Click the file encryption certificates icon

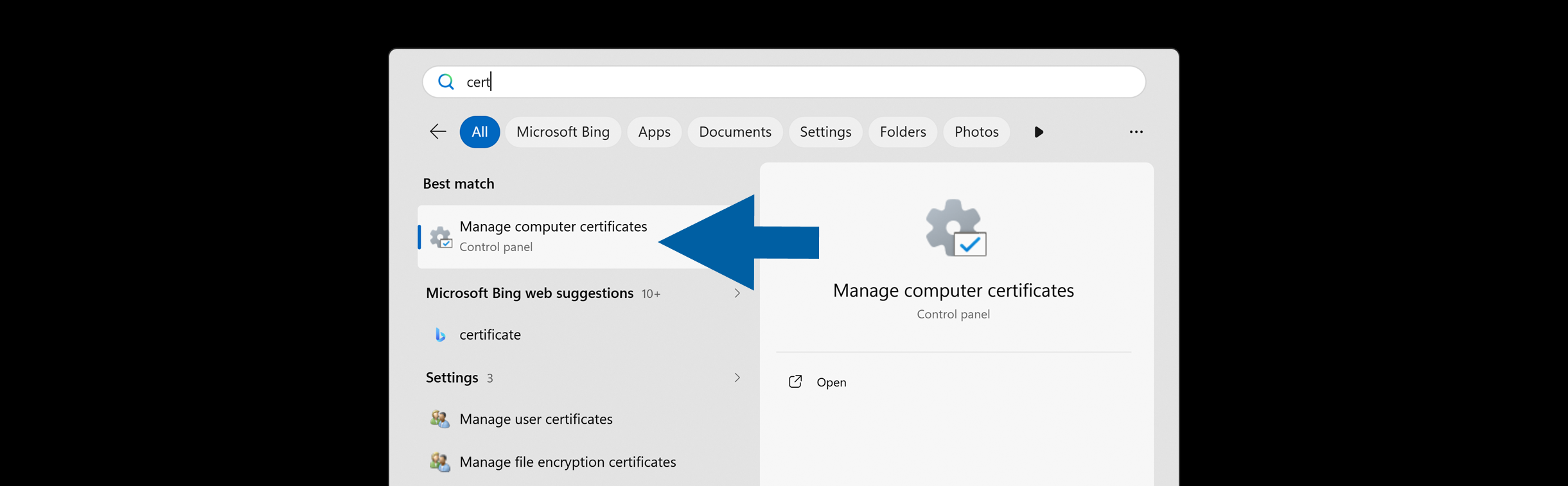coord(440,462)
